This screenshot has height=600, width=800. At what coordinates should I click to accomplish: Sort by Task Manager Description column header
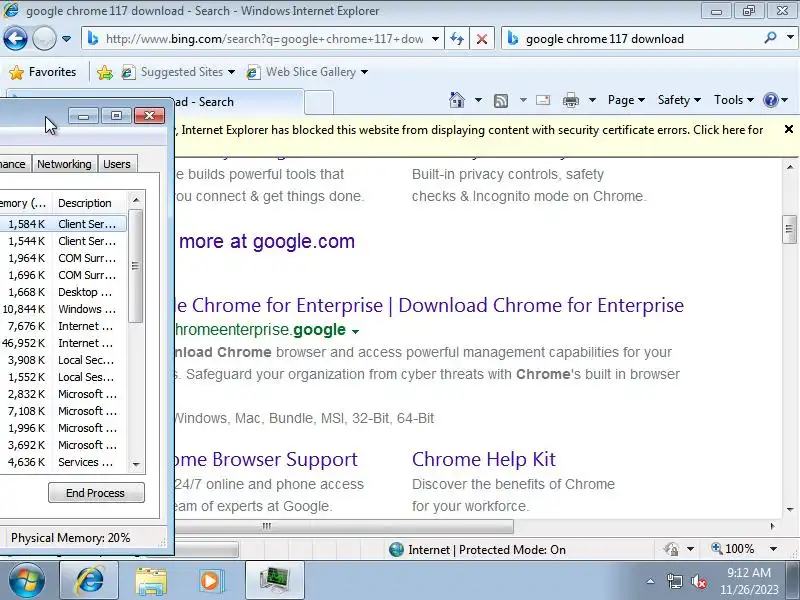(x=89, y=203)
